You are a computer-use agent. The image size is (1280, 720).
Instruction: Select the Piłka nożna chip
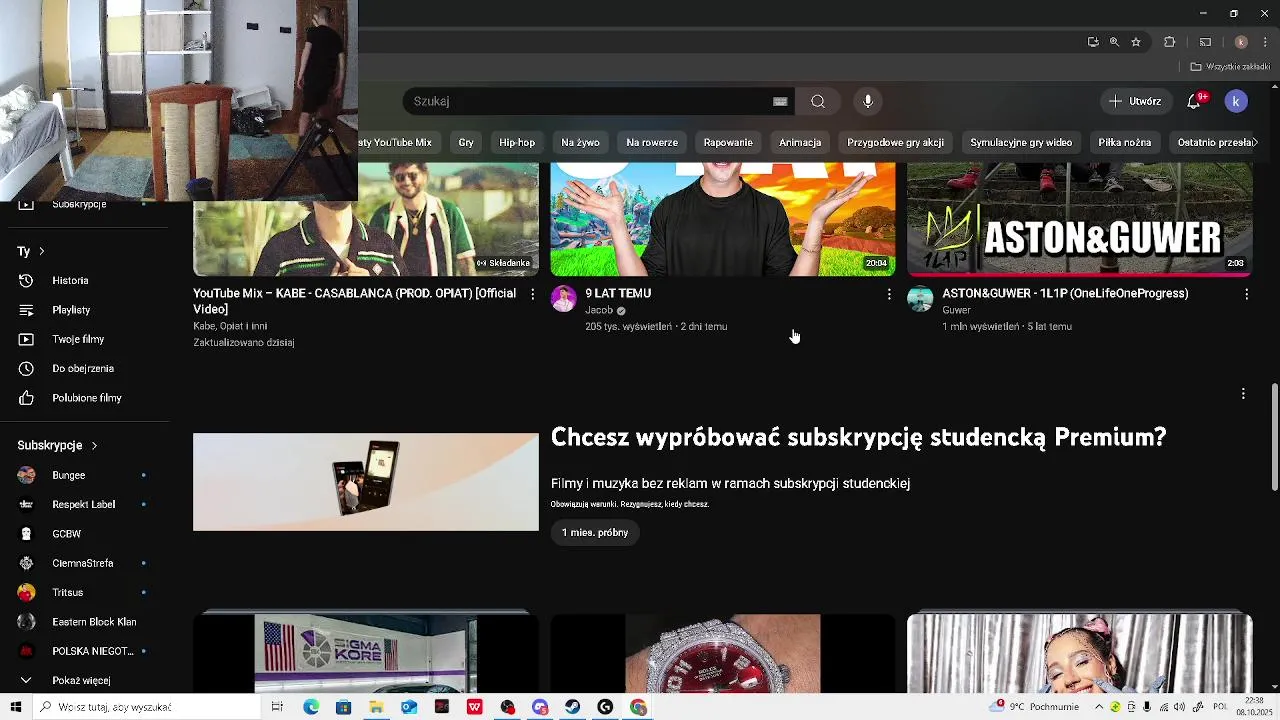point(1124,142)
